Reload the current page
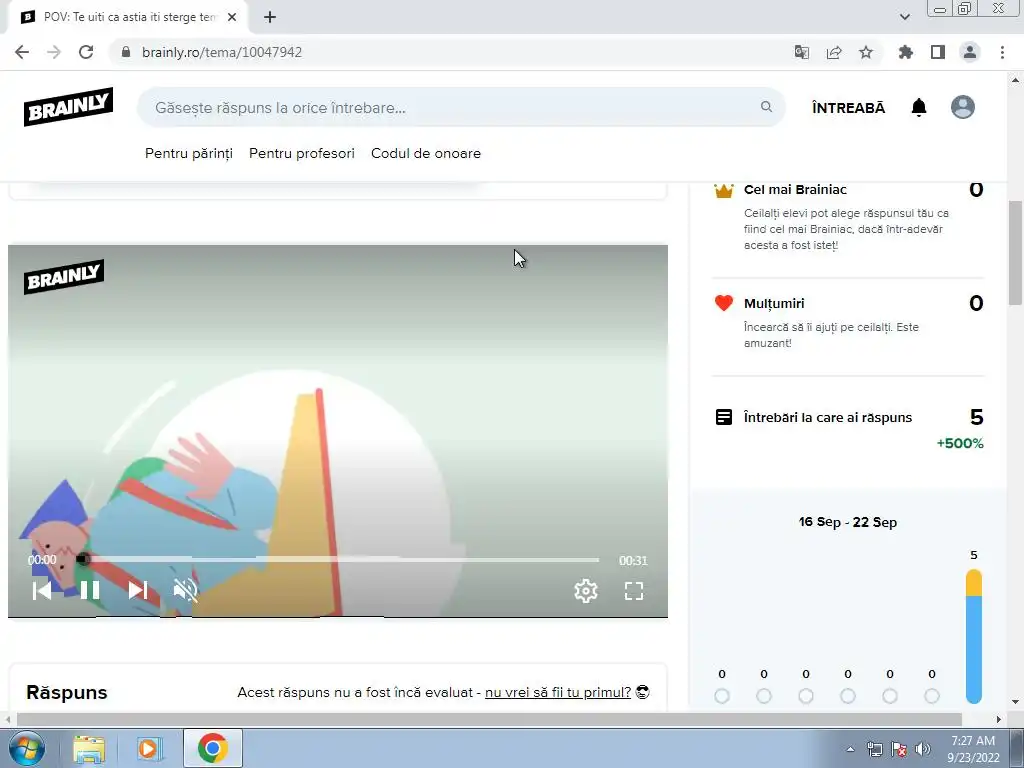The width and height of the screenshot is (1024, 768). point(86,52)
